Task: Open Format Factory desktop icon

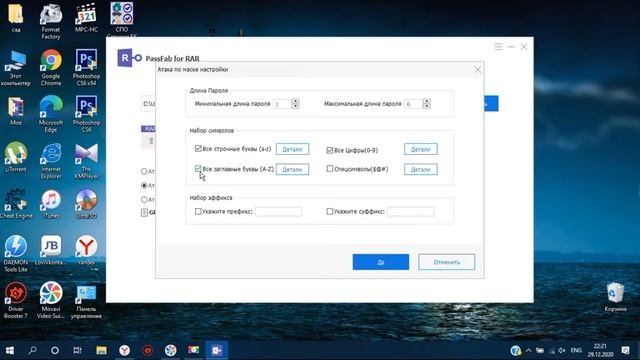Action: pos(51,21)
